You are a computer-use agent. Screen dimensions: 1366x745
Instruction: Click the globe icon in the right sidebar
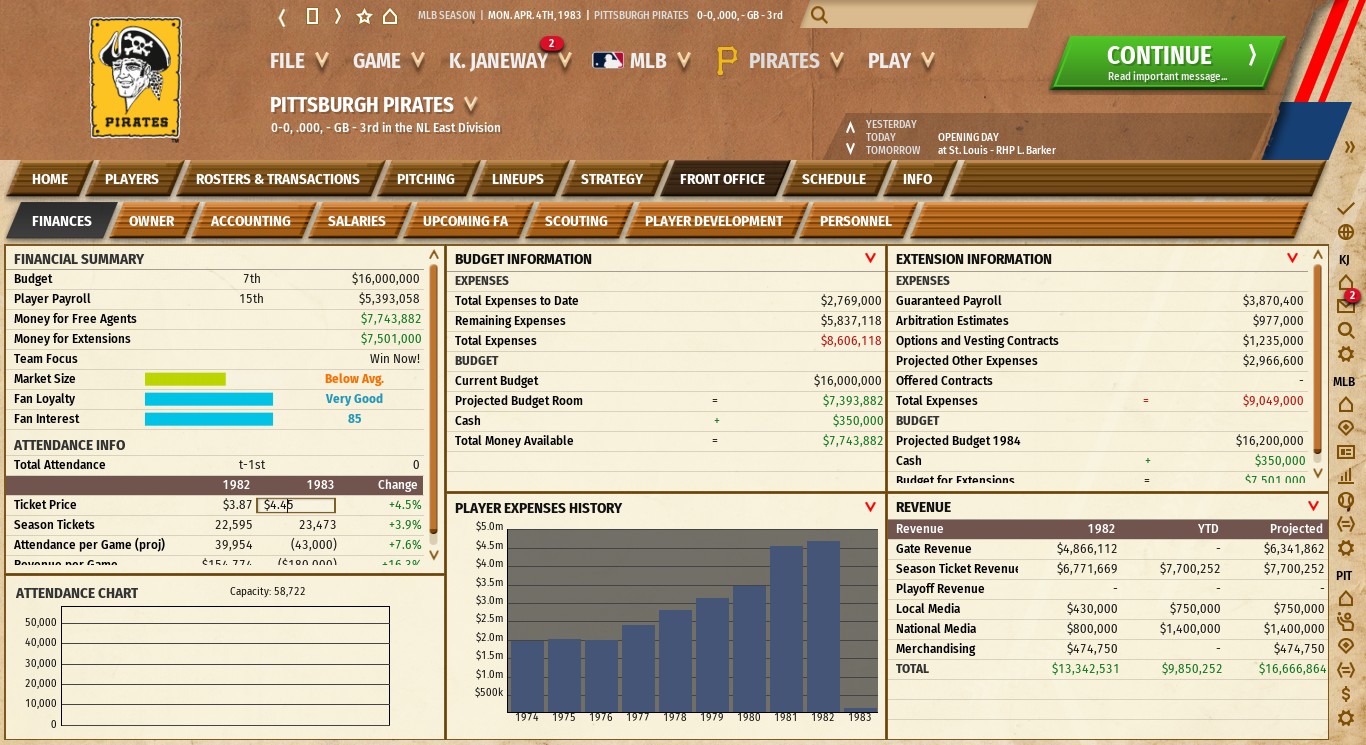click(1345, 233)
